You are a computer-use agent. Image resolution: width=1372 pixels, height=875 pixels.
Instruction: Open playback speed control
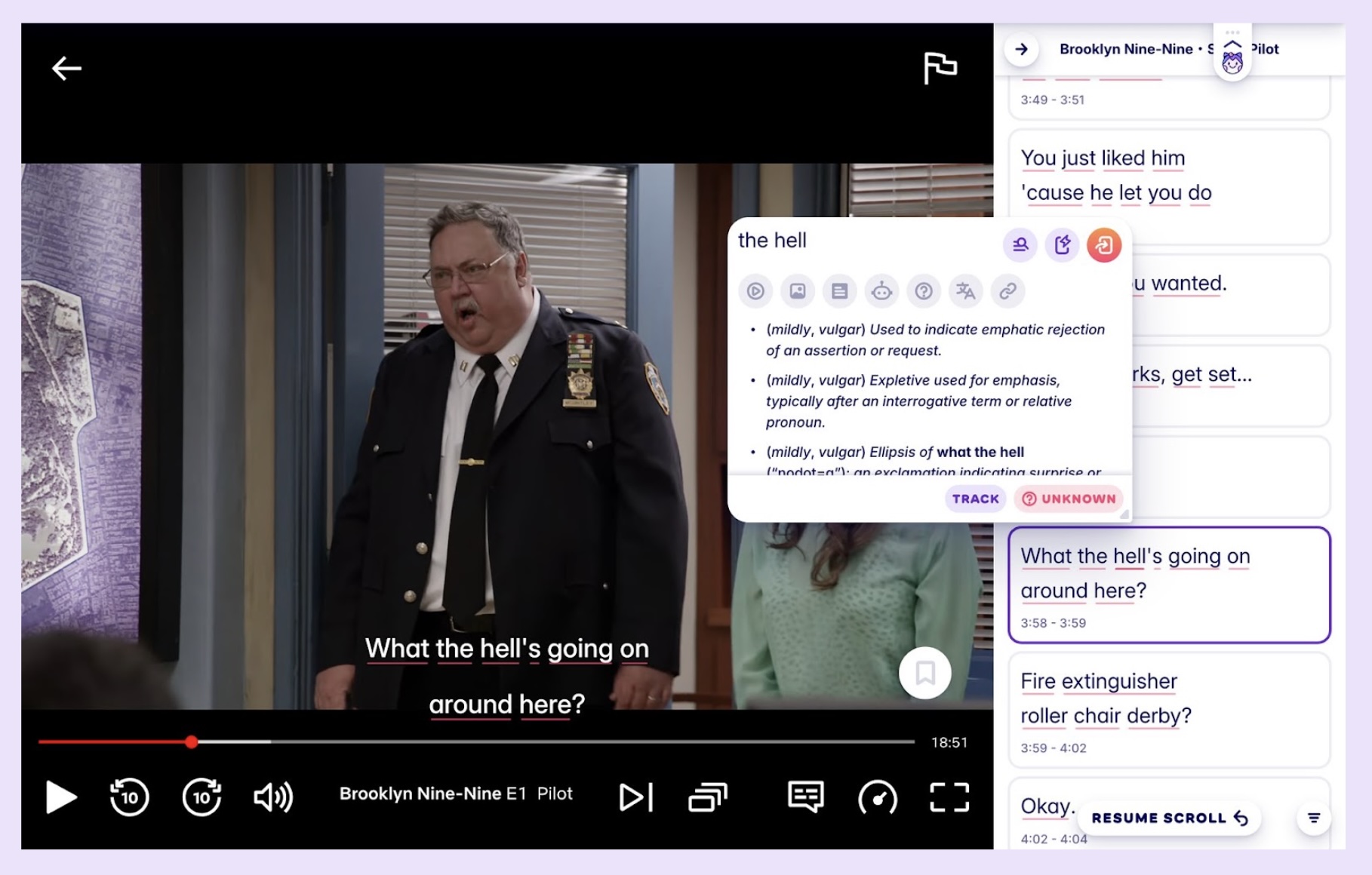click(x=877, y=797)
